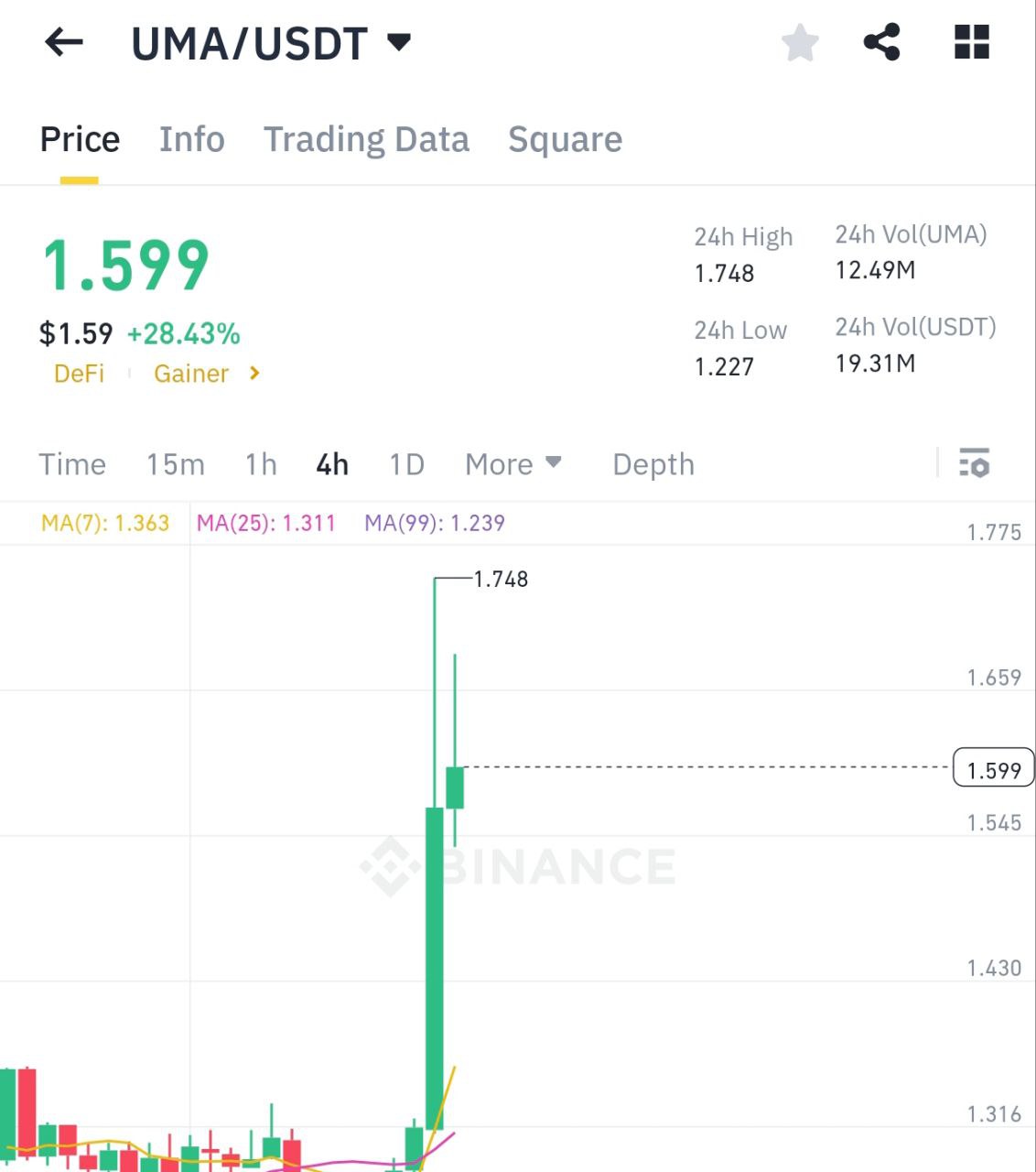The height and width of the screenshot is (1172, 1036).
Task: Switch to the Trading Data tab
Action: click(x=366, y=140)
